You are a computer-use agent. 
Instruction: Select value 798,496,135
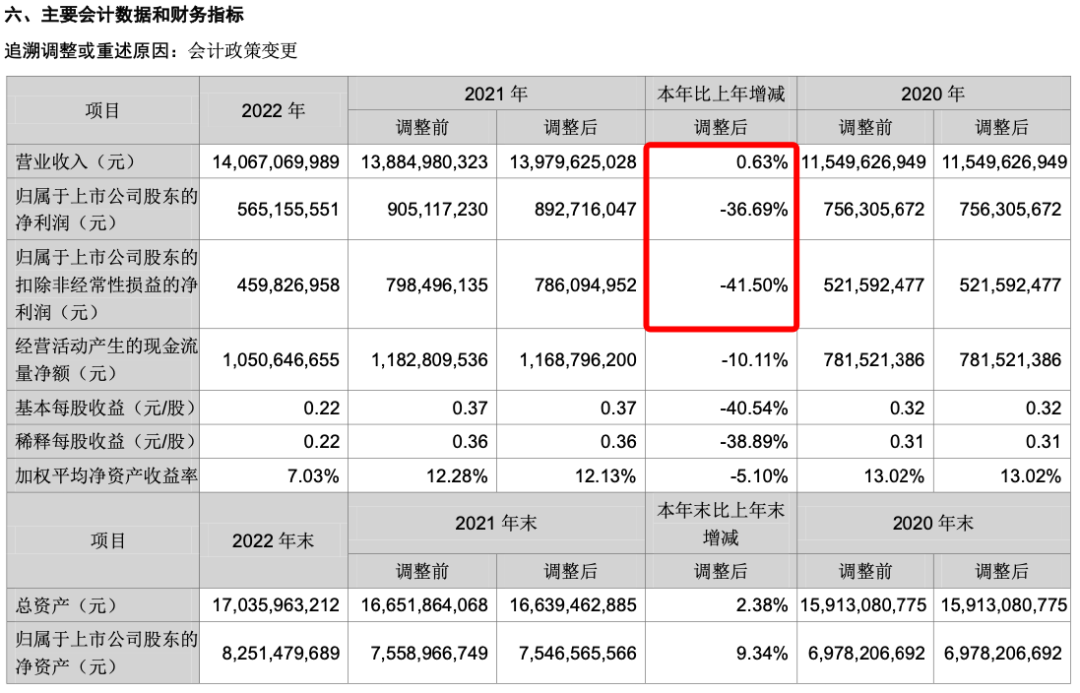[x=437, y=285]
